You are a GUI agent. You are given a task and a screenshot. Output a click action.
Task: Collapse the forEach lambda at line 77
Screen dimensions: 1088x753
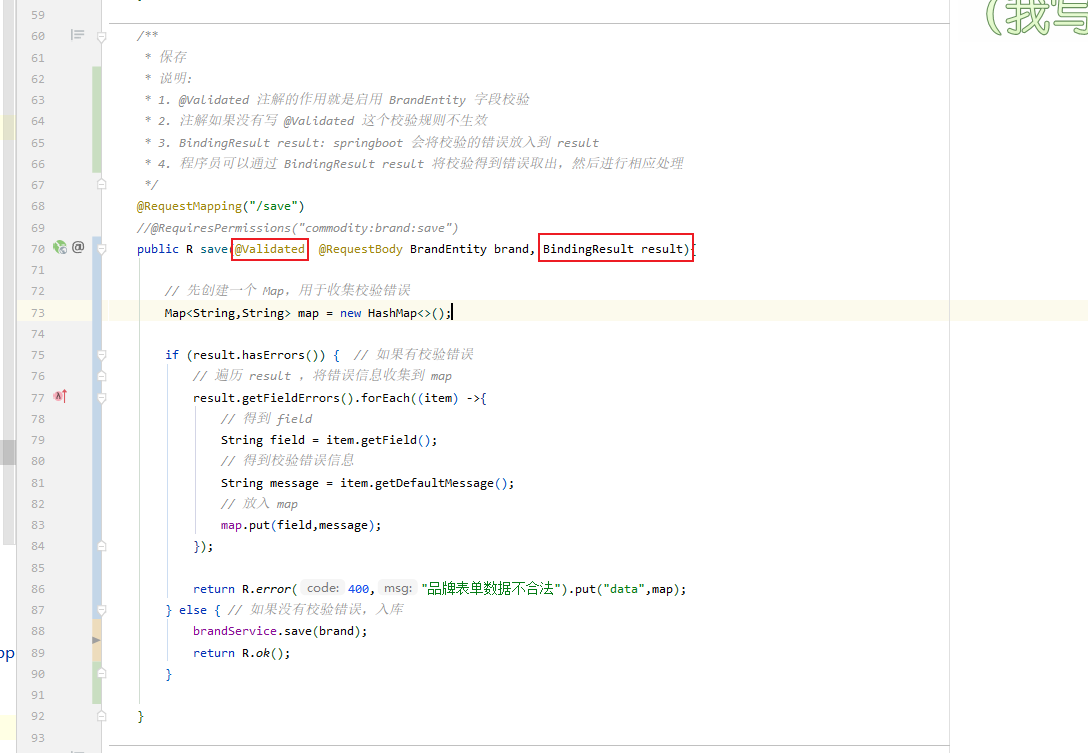tap(101, 398)
